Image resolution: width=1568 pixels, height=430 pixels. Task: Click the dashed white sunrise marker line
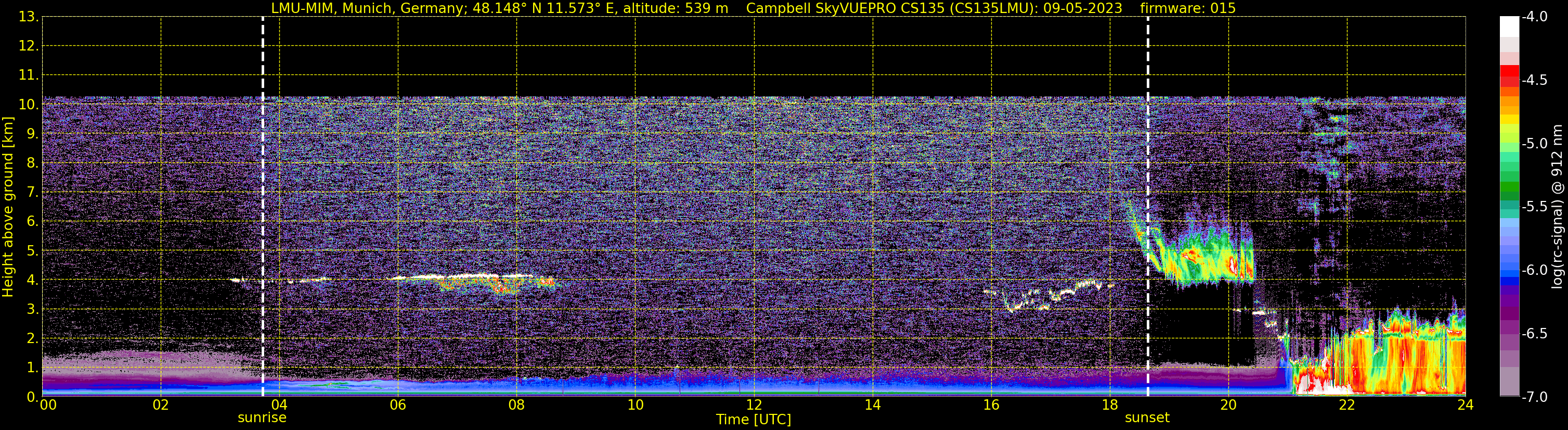(x=263, y=207)
